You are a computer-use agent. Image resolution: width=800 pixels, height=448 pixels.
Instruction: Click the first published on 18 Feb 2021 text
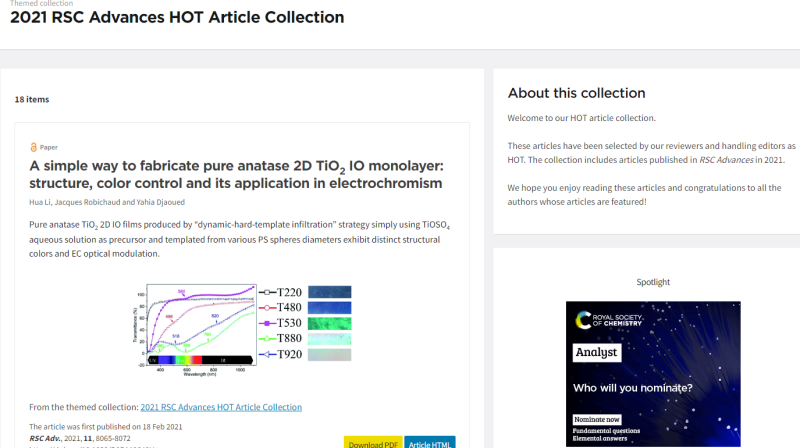click(106, 427)
